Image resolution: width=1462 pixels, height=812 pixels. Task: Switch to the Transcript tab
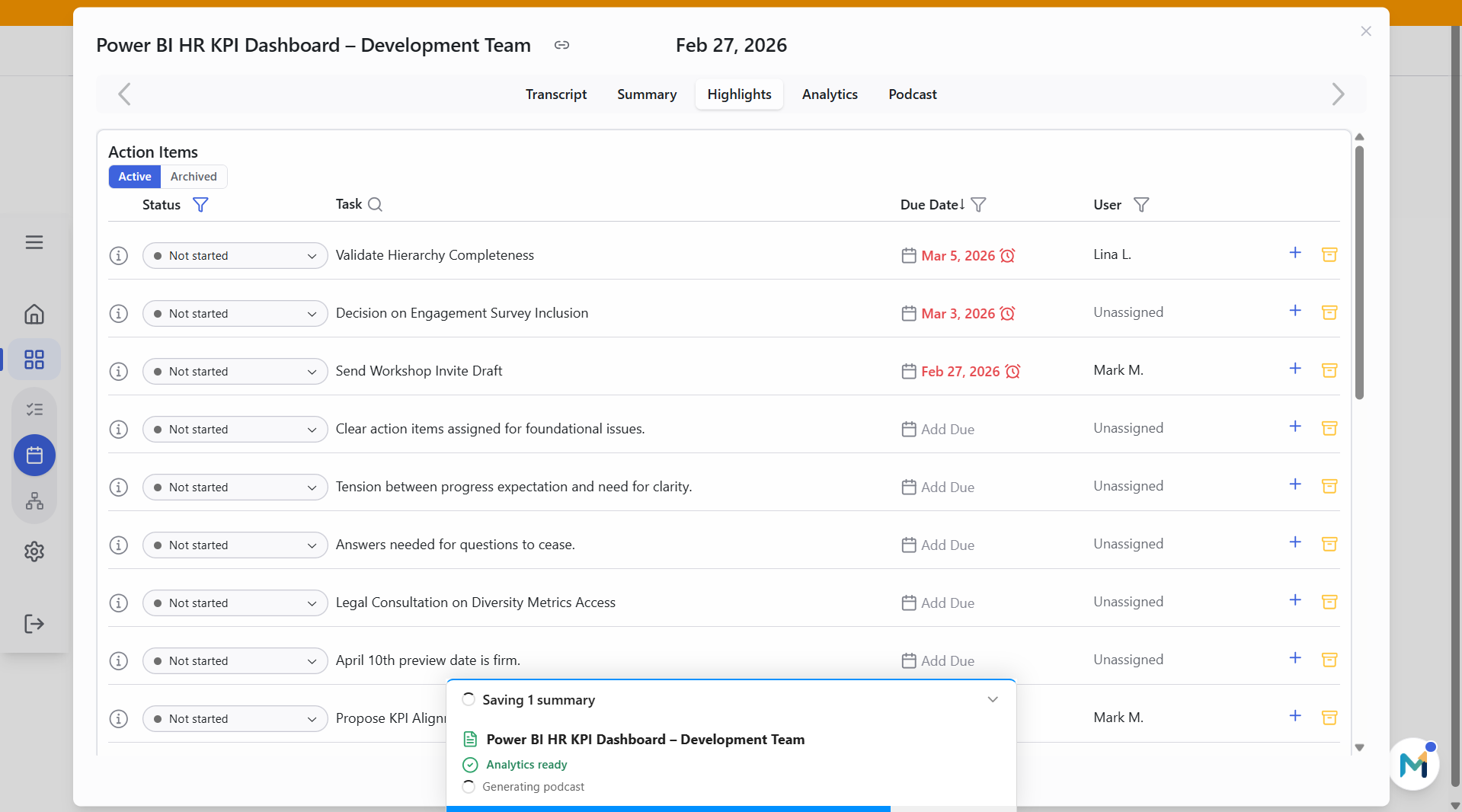point(556,94)
